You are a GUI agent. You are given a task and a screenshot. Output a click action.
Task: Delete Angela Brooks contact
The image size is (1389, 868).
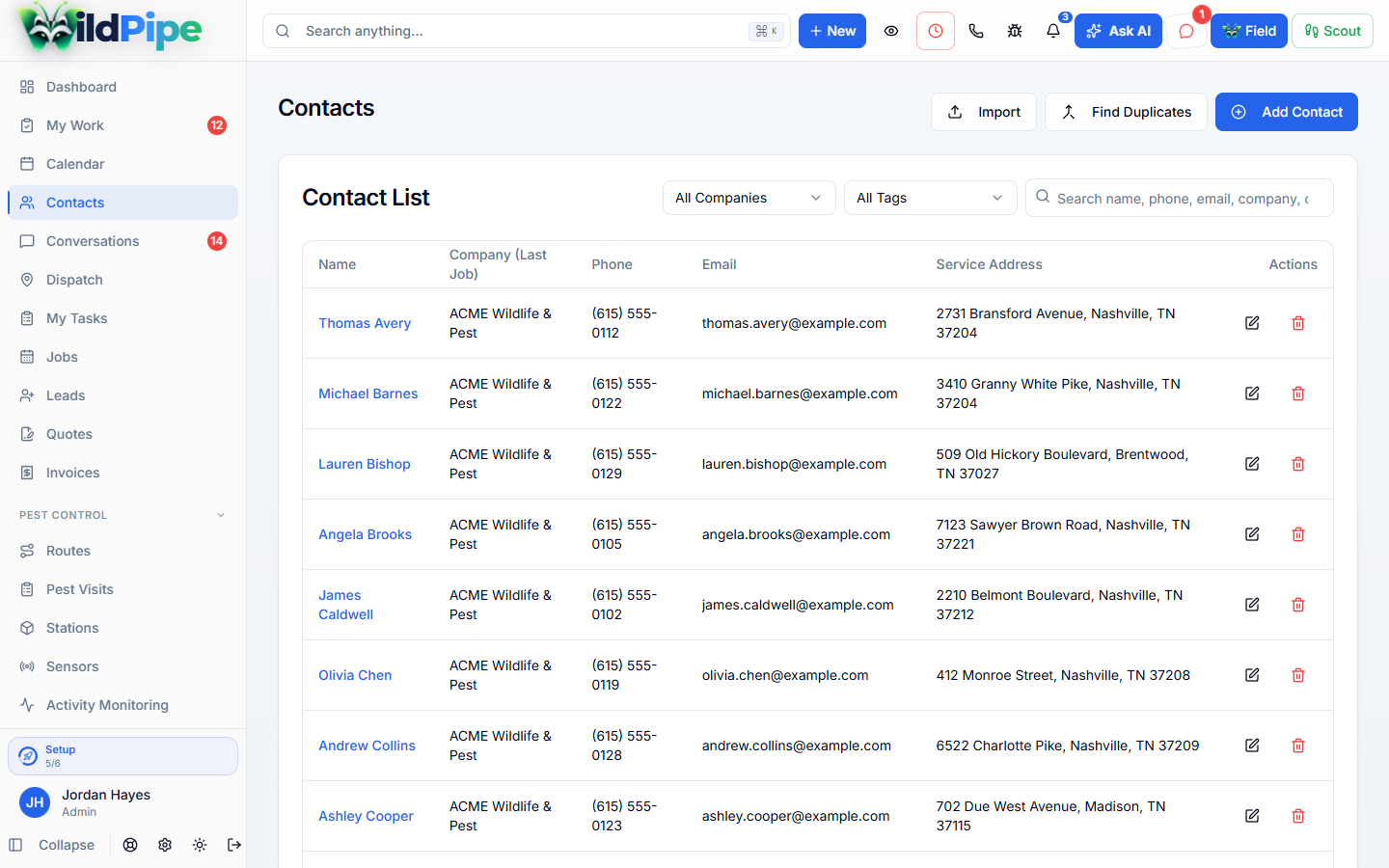1298,534
